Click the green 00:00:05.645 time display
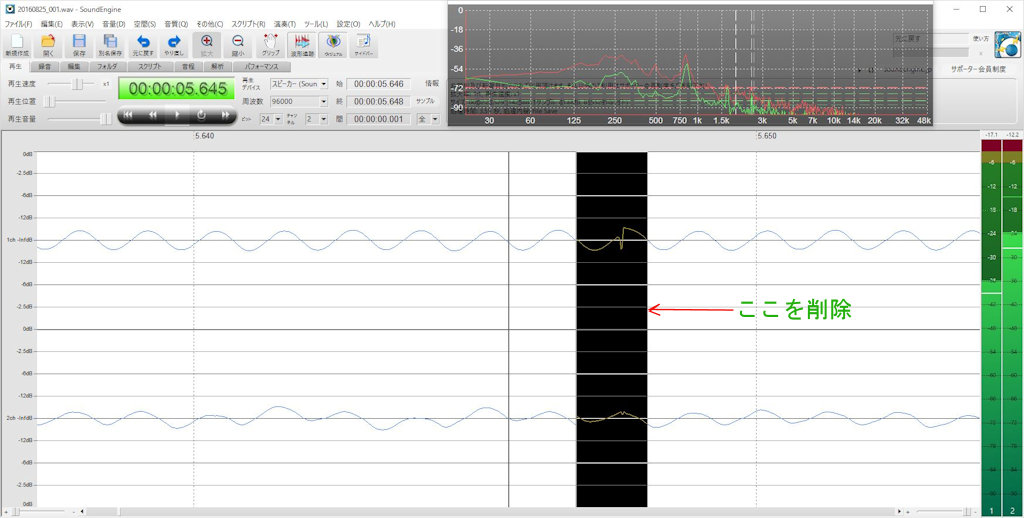 point(176,89)
